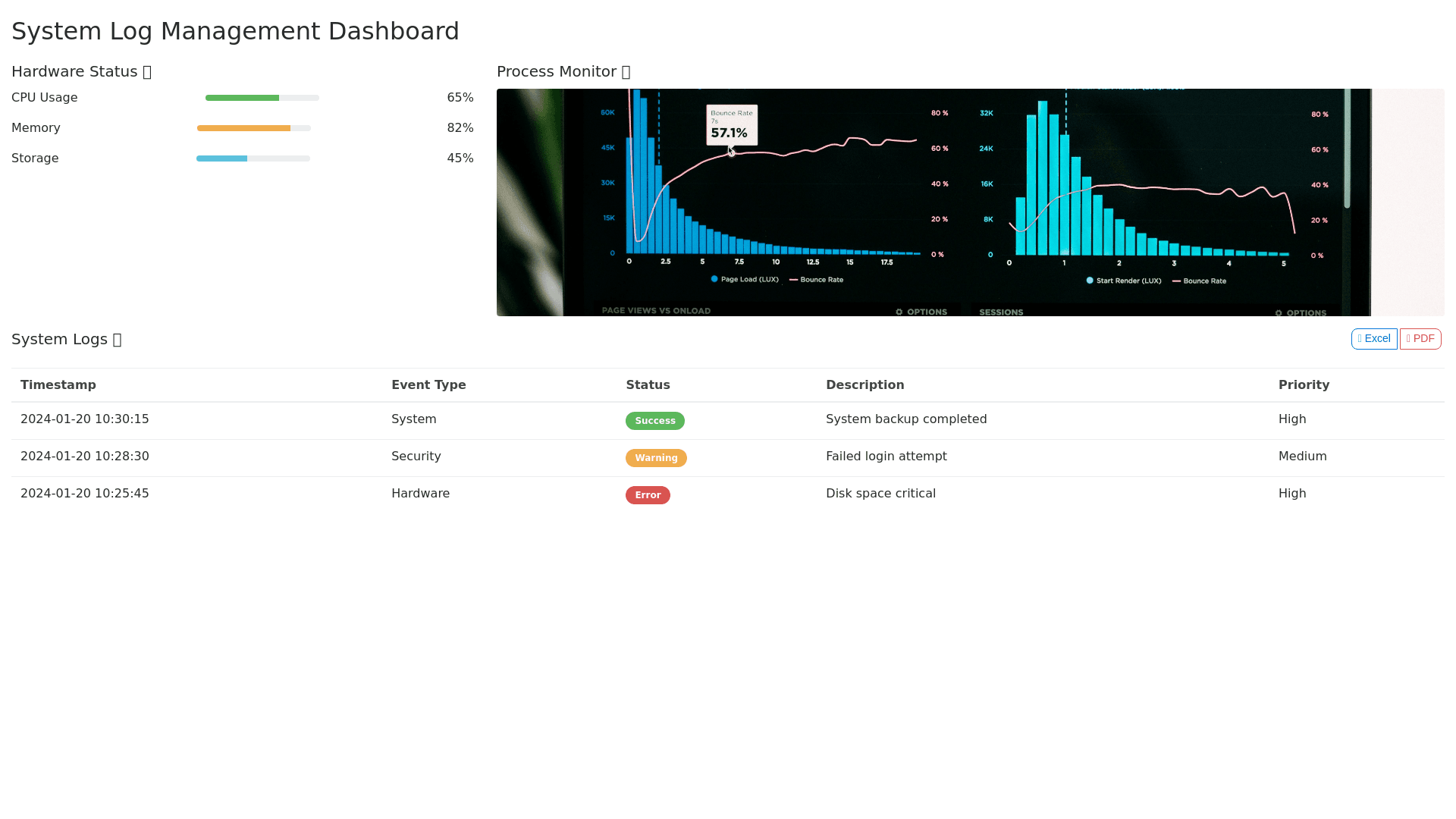Click the Error status badge
Screen dimensions: 1456x819
(x=648, y=495)
